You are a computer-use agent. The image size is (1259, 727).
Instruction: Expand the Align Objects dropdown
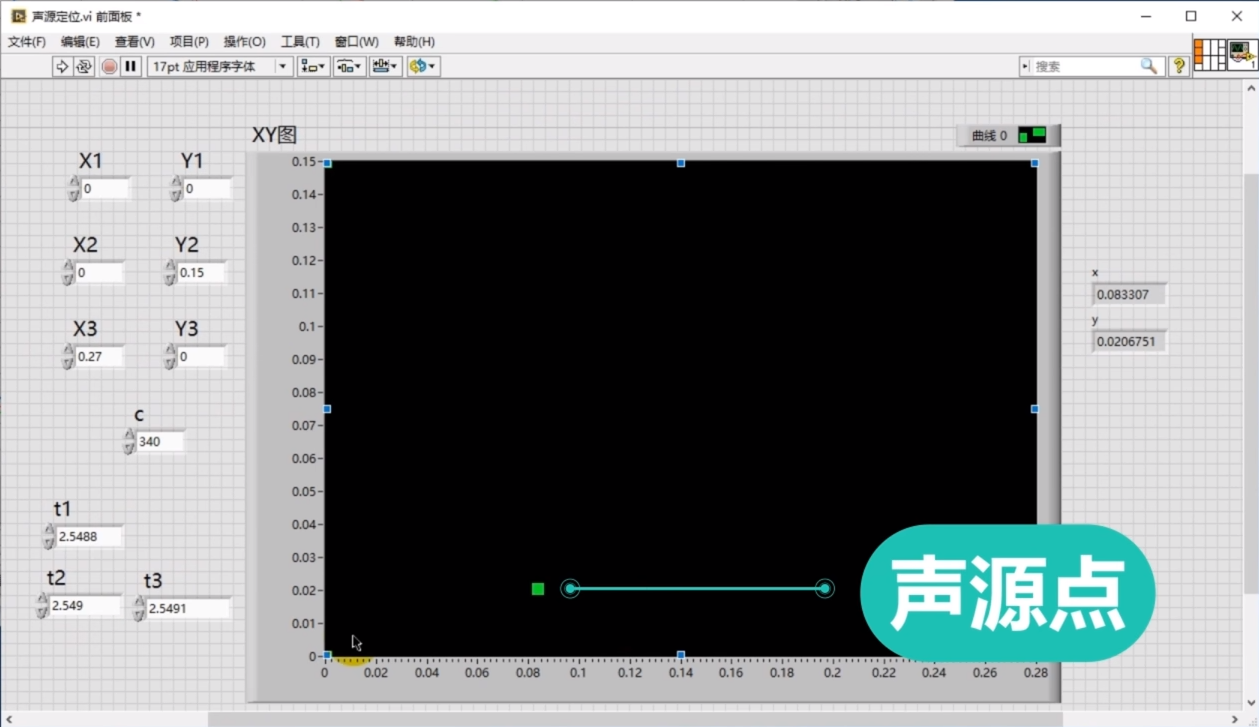click(x=314, y=66)
